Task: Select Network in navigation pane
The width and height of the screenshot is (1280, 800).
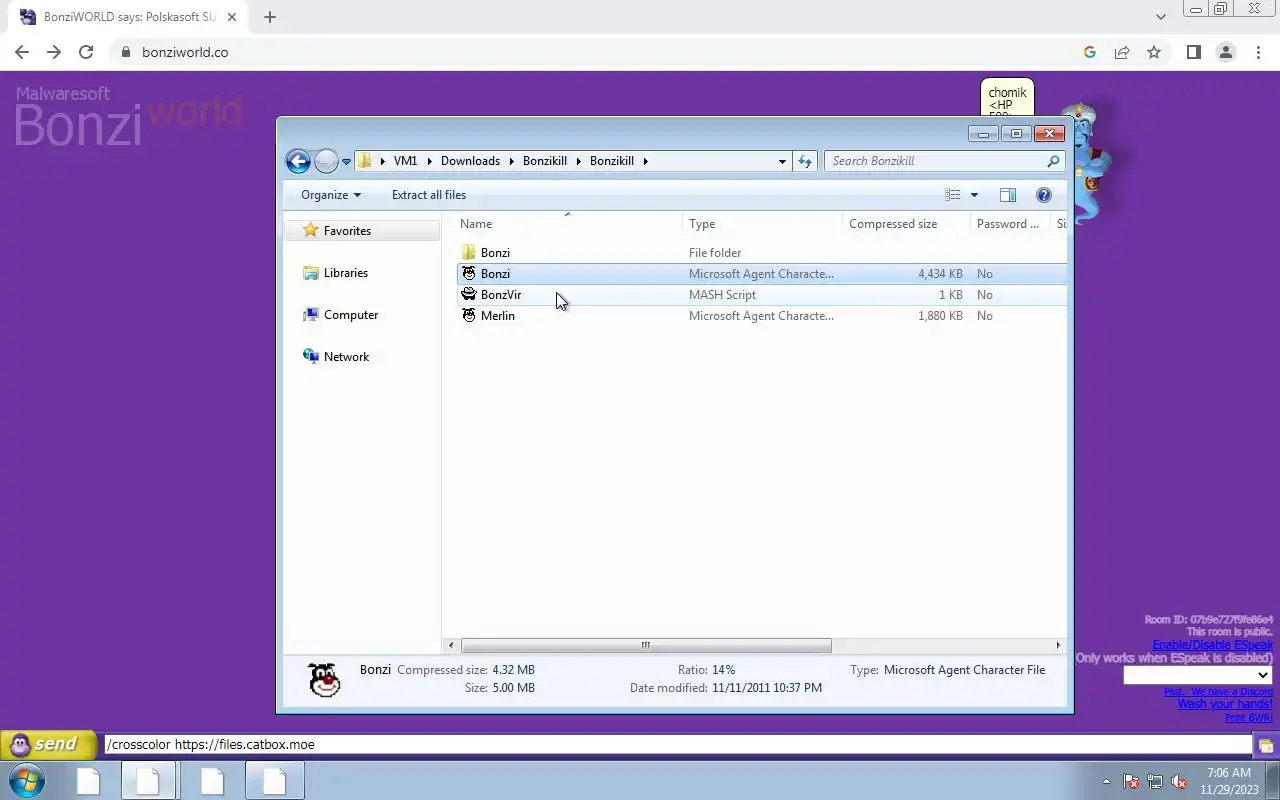Action: click(346, 357)
